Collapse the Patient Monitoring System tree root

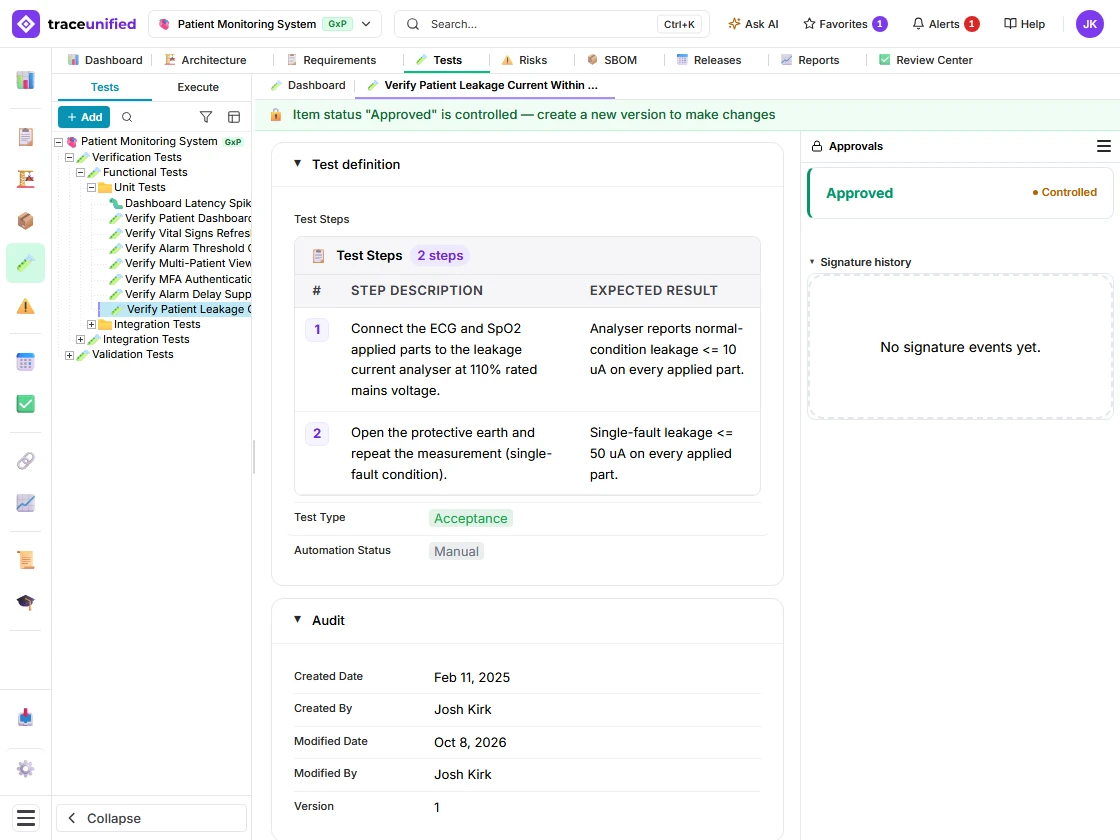(x=59, y=142)
